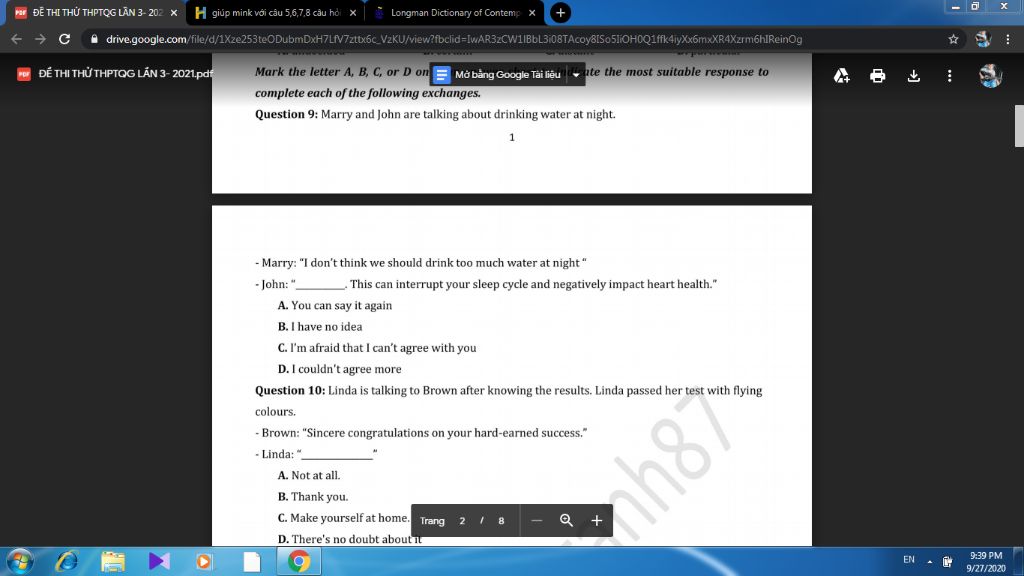Click the EN language indicator
1024x576 pixels.
[x=908, y=560]
